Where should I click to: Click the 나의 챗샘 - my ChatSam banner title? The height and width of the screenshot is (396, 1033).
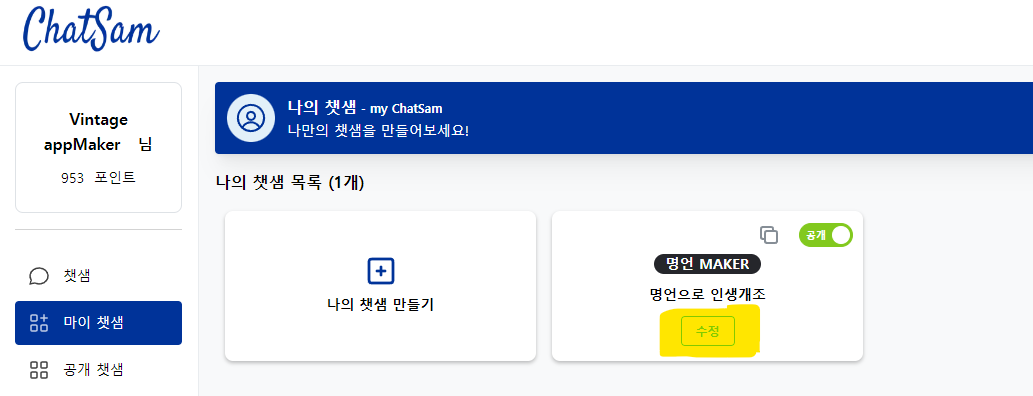click(x=365, y=107)
